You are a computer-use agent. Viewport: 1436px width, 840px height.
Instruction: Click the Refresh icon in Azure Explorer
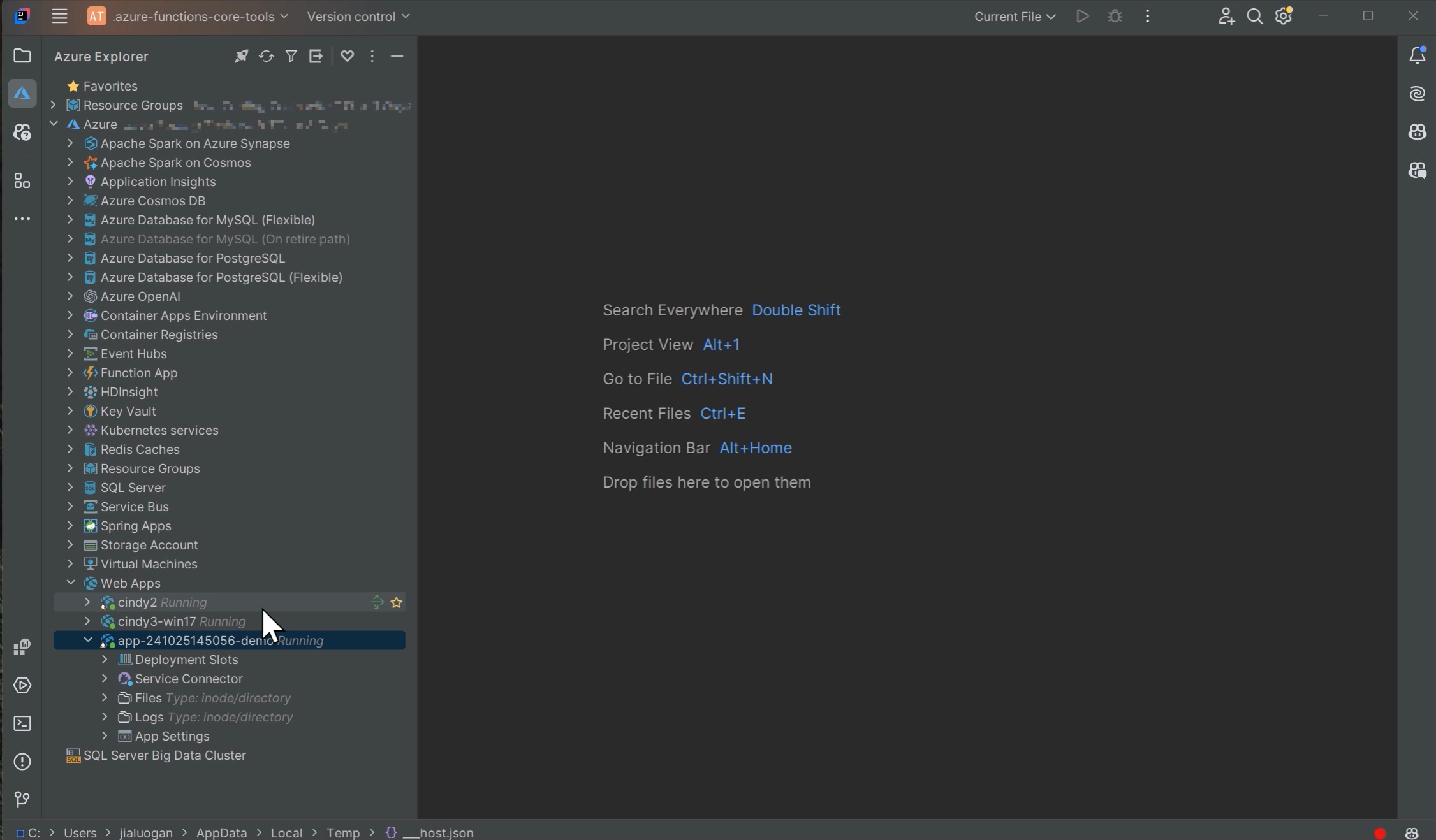point(266,56)
